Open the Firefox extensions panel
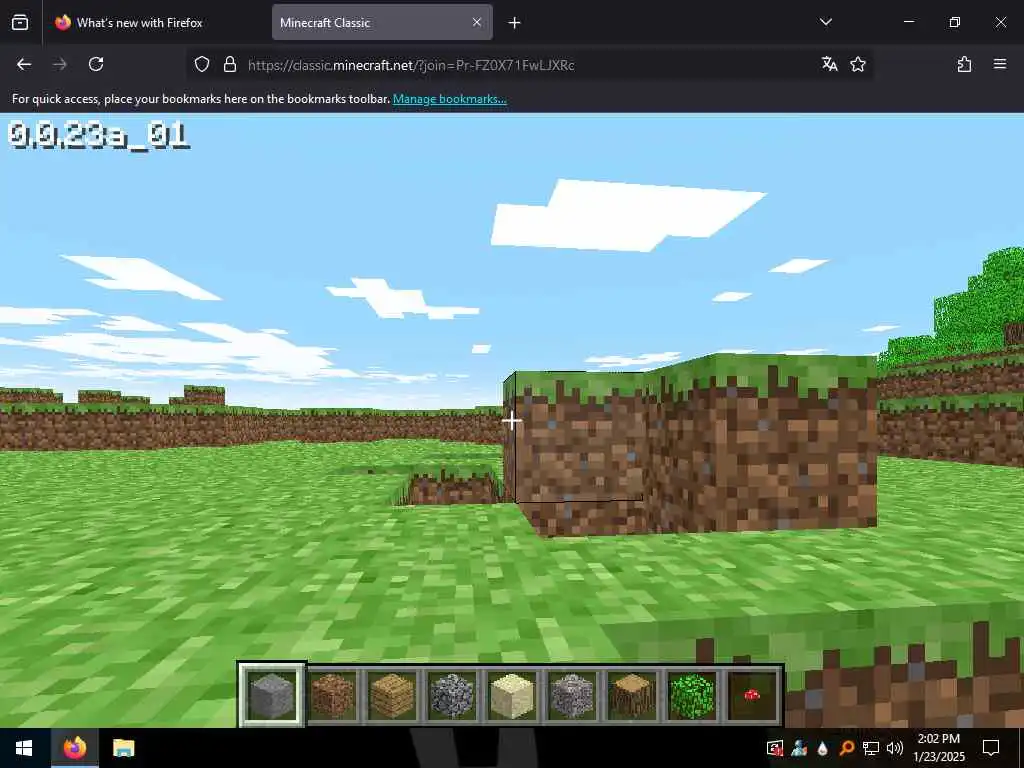 [x=965, y=64]
